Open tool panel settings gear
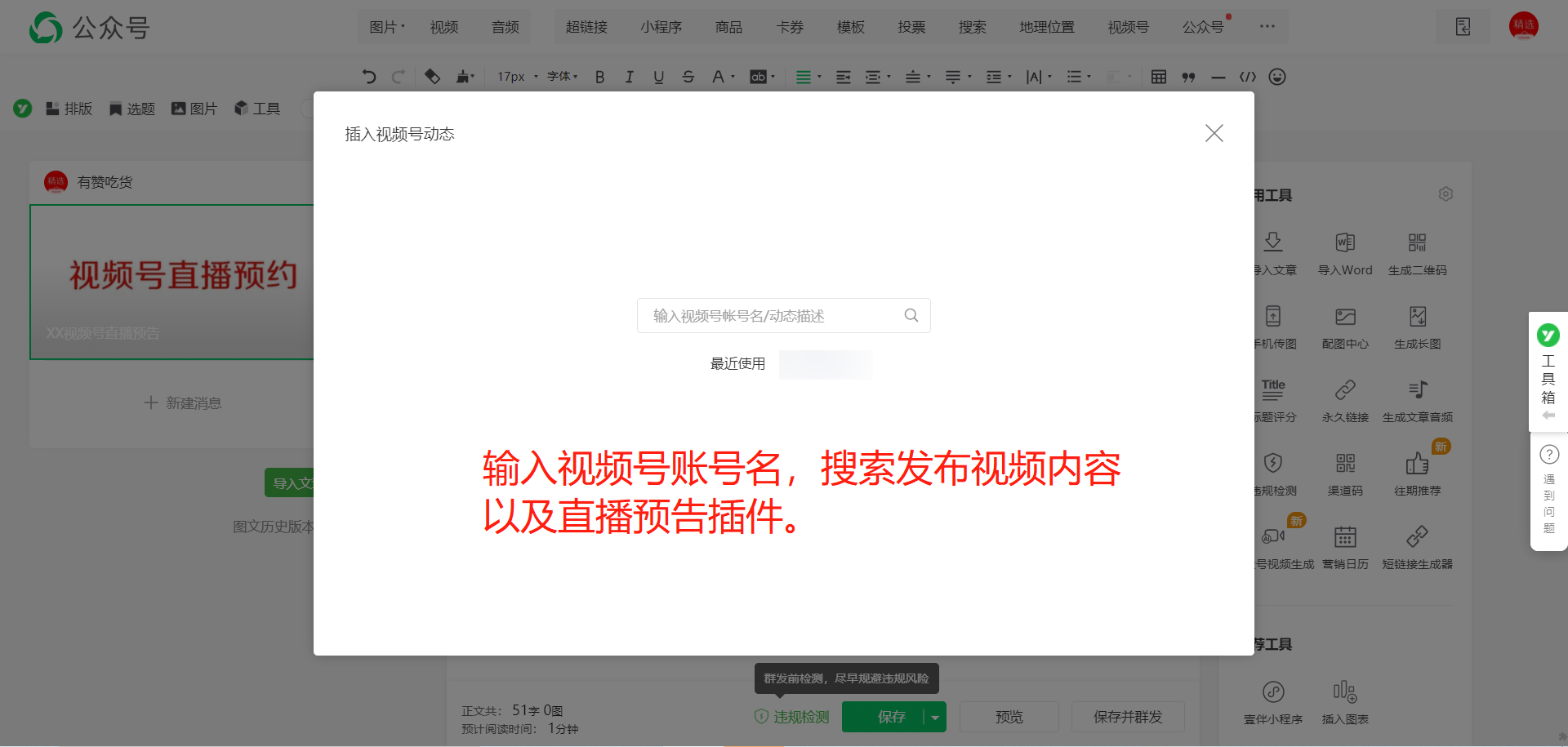The height and width of the screenshot is (747, 1568). click(x=1445, y=194)
